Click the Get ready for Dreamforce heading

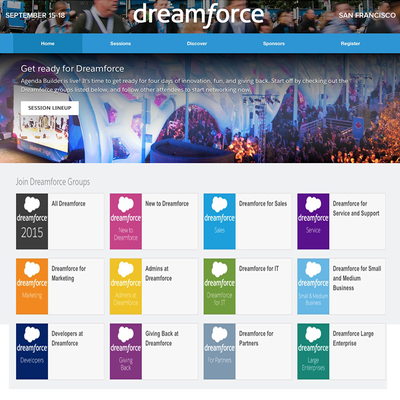pos(72,69)
